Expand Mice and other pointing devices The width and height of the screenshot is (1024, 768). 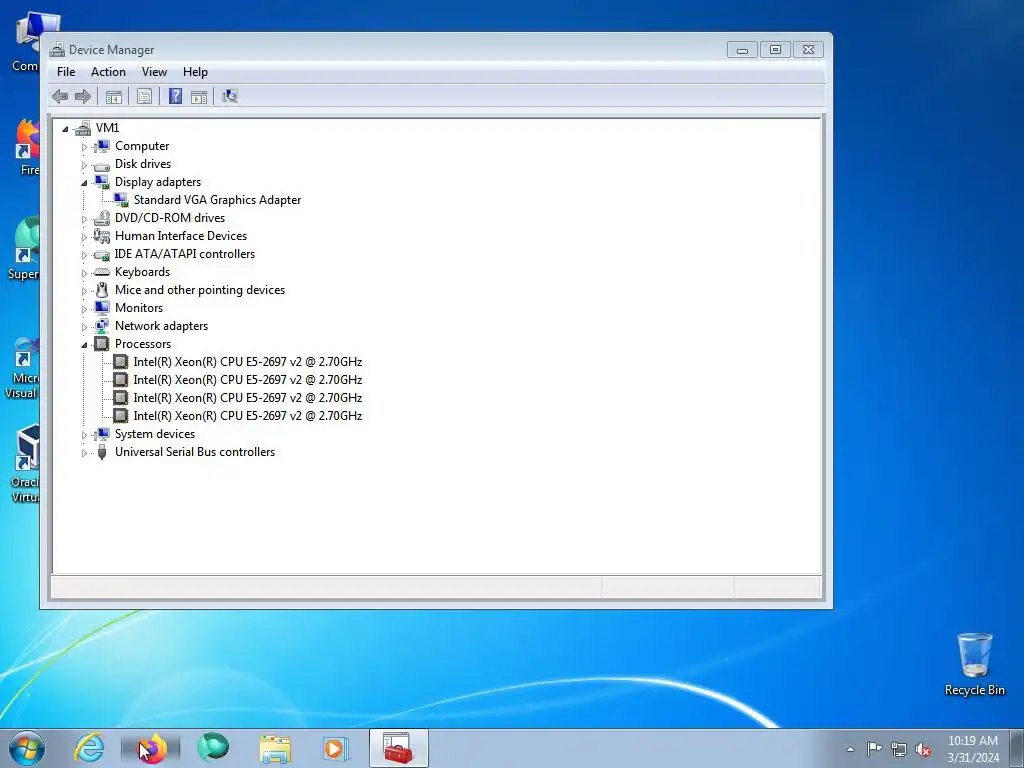coord(84,291)
